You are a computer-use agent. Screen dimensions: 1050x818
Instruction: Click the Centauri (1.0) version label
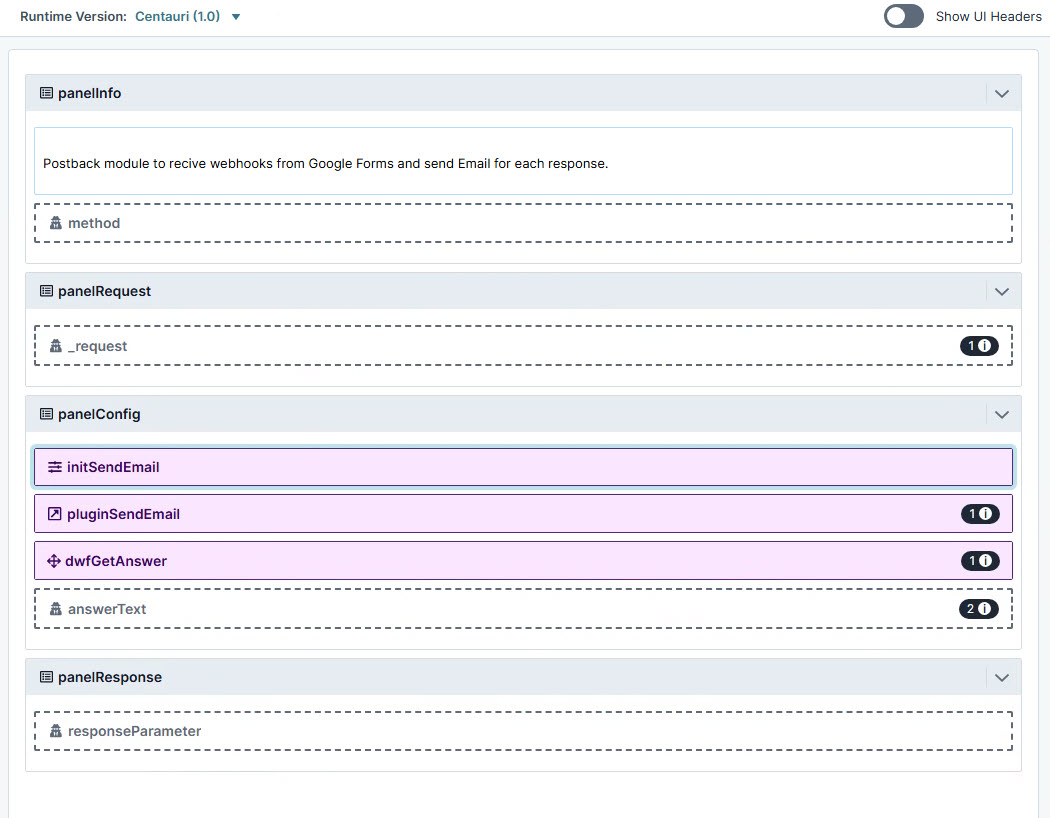180,16
